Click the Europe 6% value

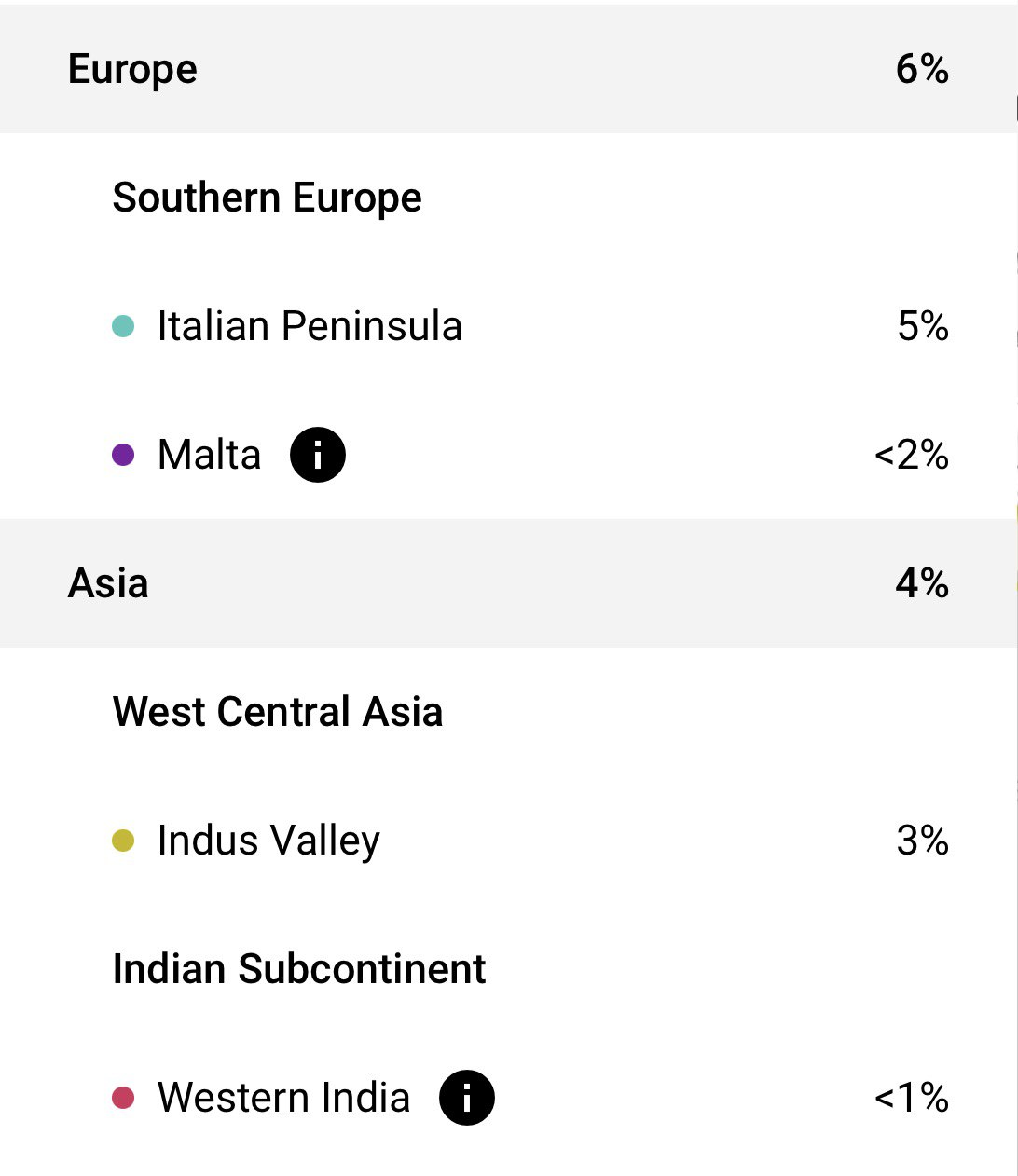coord(922,69)
